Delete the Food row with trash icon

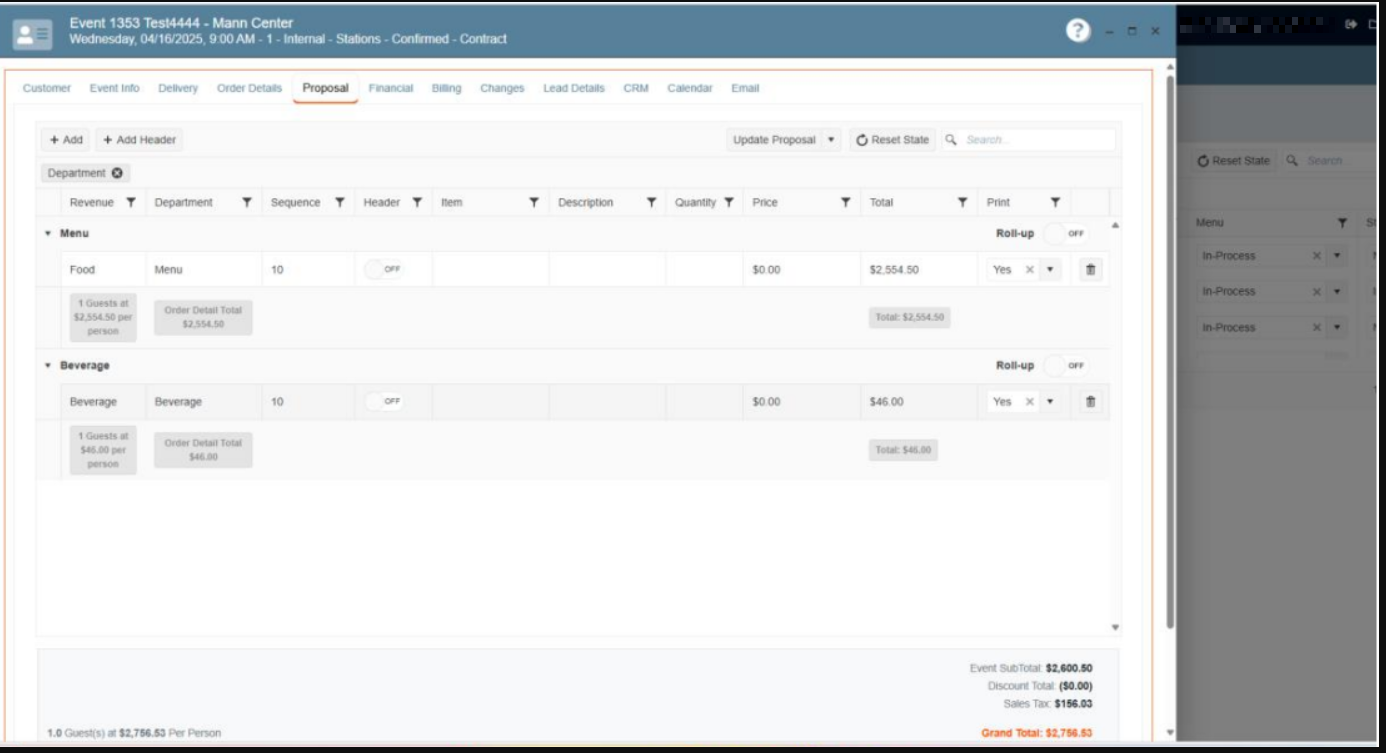click(x=1091, y=269)
